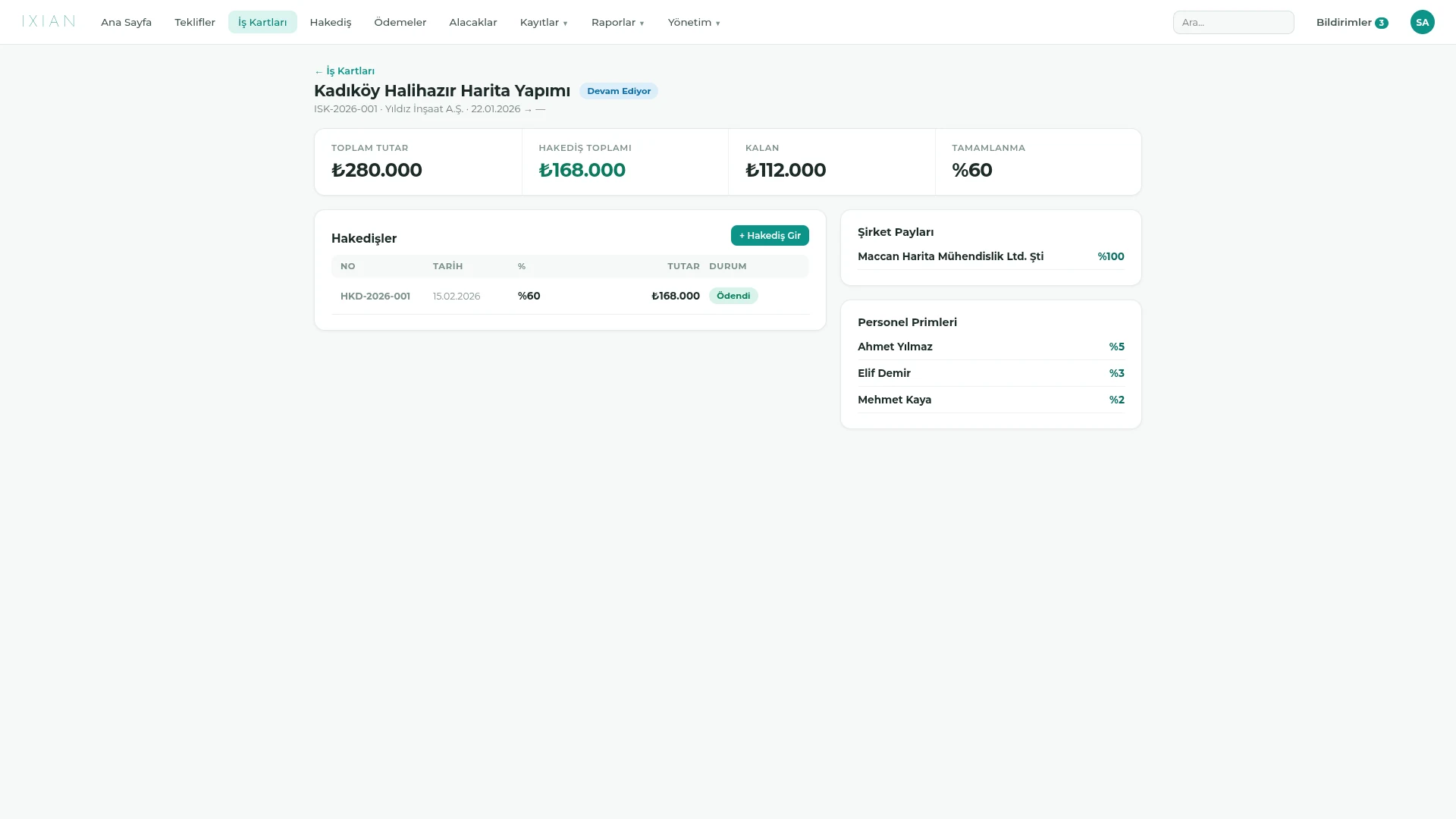Click the Ödendi status badge
The height and width of the screenshot is (819, 1456).
[733, 296]
